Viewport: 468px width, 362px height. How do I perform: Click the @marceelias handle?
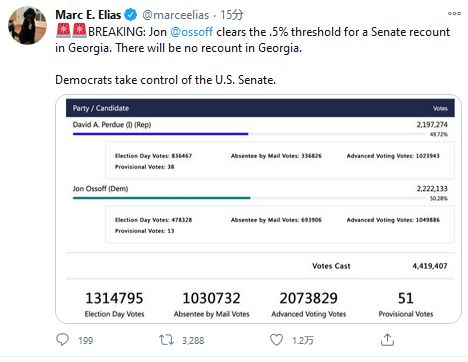[176, 15]
